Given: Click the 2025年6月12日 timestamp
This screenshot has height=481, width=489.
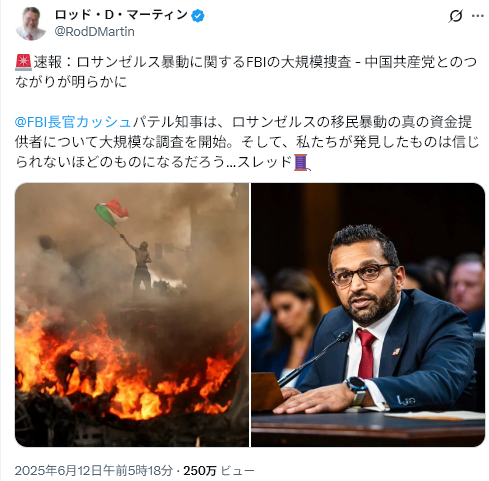Looking at the screenshot, I should click(94, 470).
